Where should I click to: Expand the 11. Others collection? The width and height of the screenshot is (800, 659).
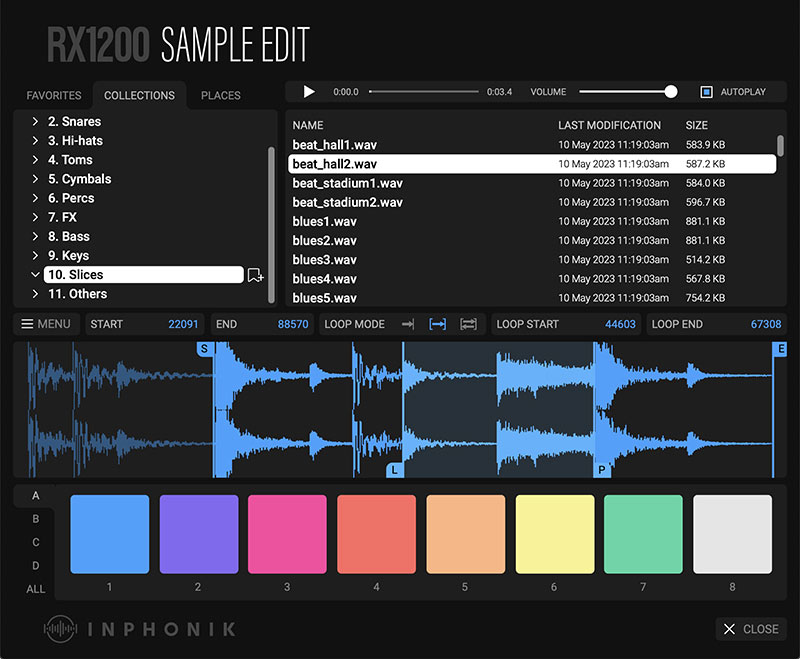click(x=35, y=294)
